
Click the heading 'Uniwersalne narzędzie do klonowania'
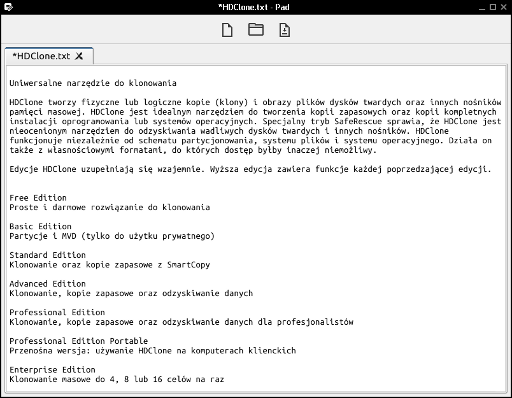coord(93,83)
